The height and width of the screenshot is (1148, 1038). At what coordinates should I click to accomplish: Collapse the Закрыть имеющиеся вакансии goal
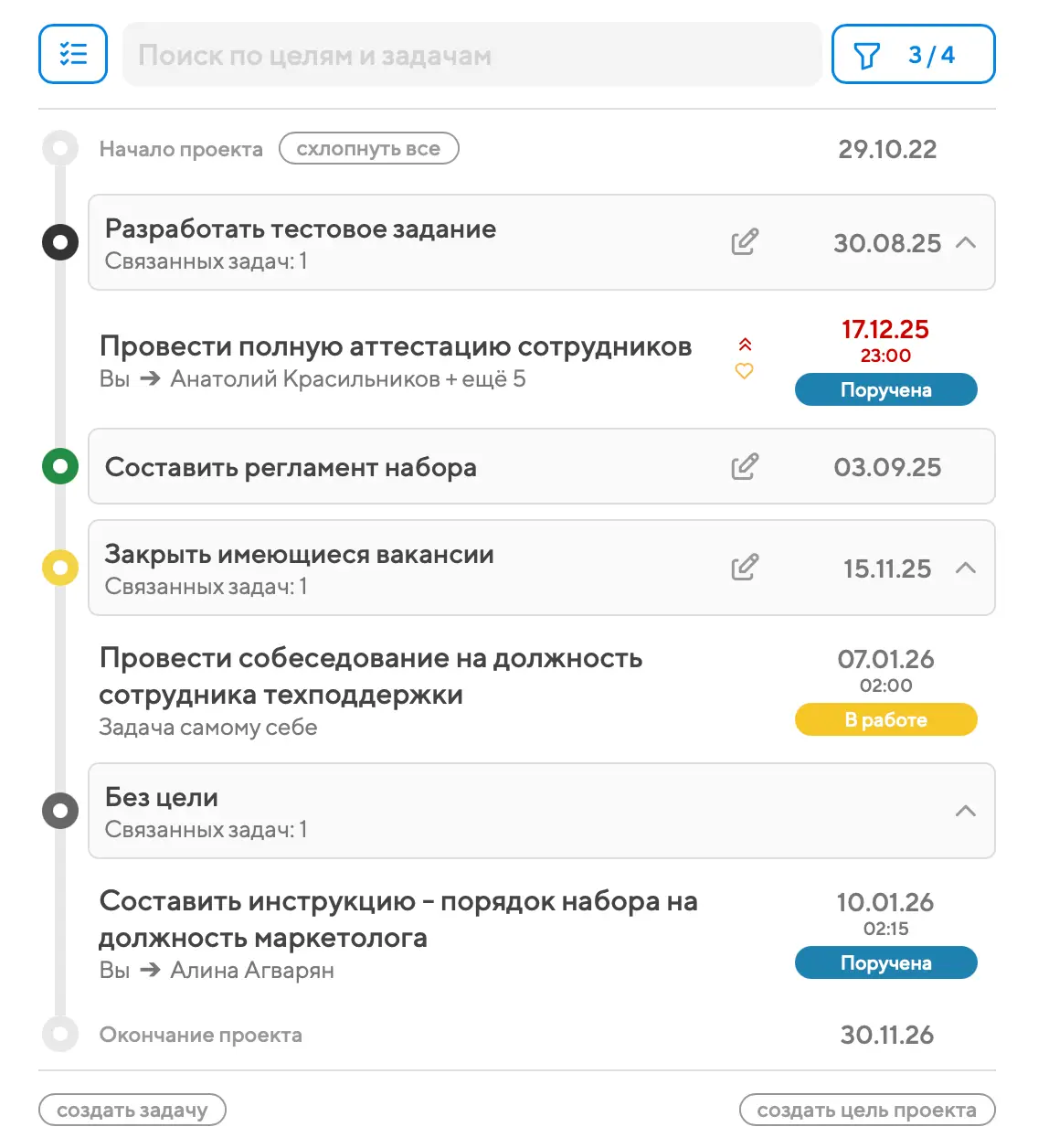coord(966,568)
